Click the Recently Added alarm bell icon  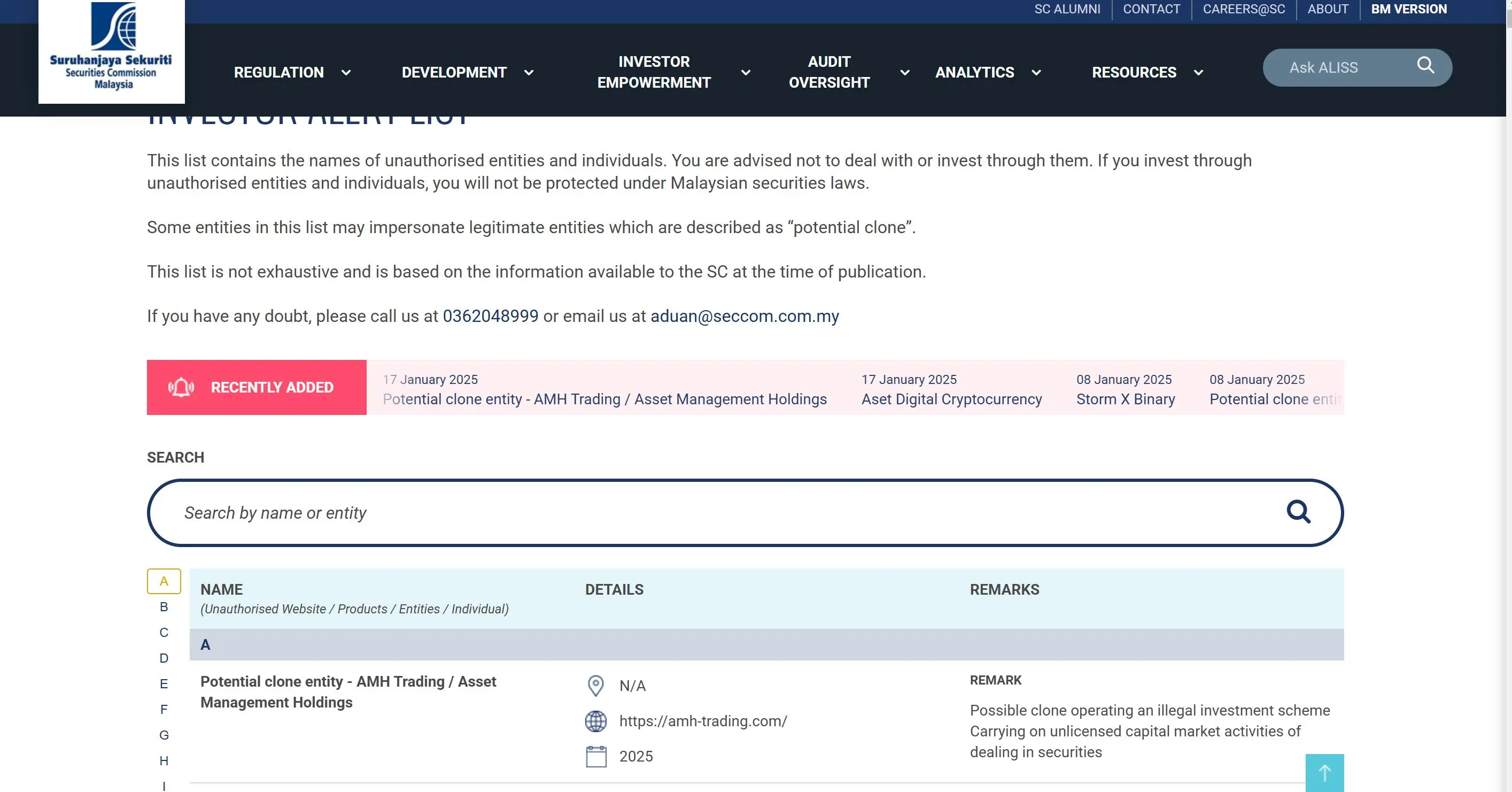tap(181, 388)
